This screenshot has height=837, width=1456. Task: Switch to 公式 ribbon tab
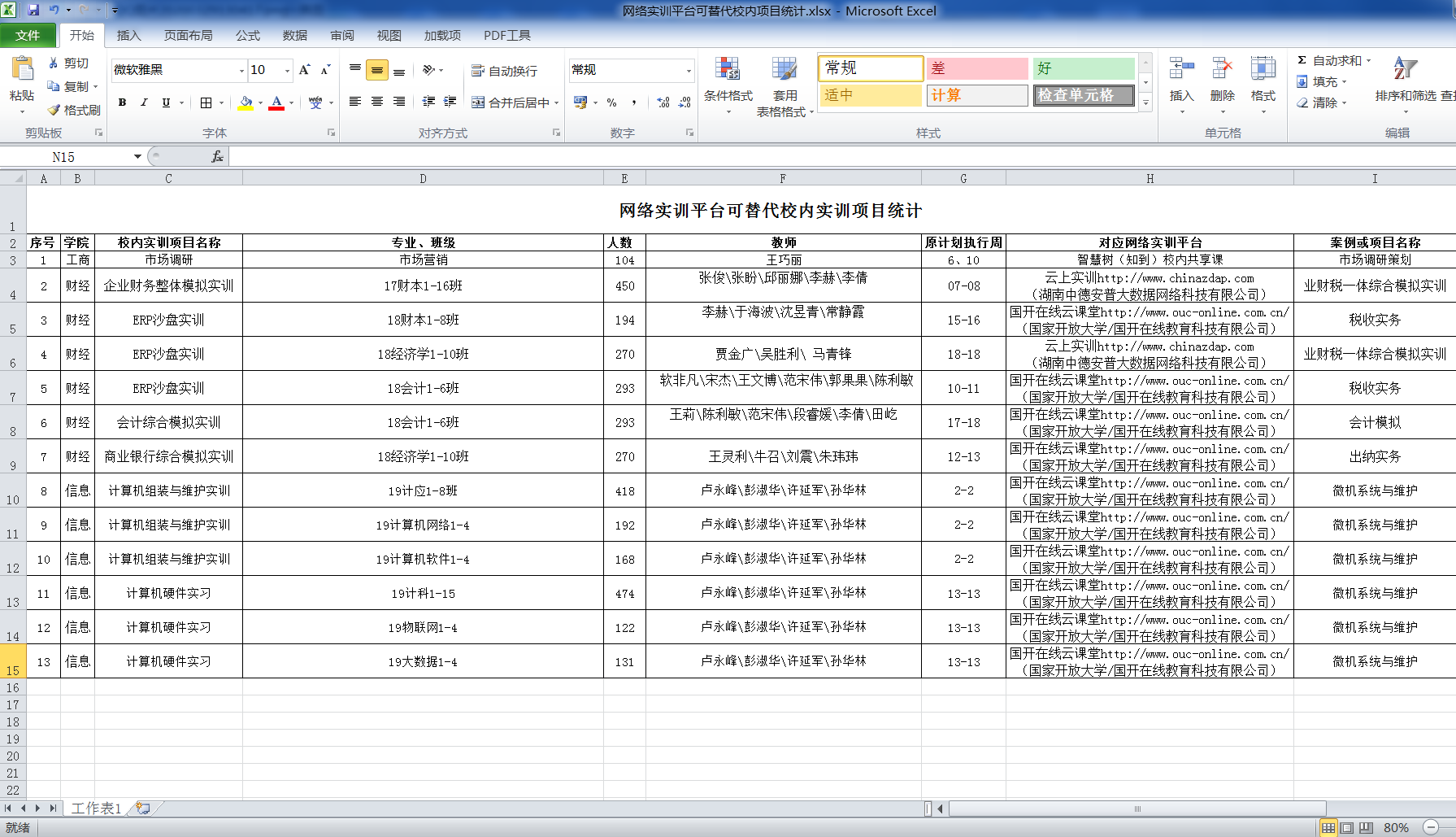248,36
